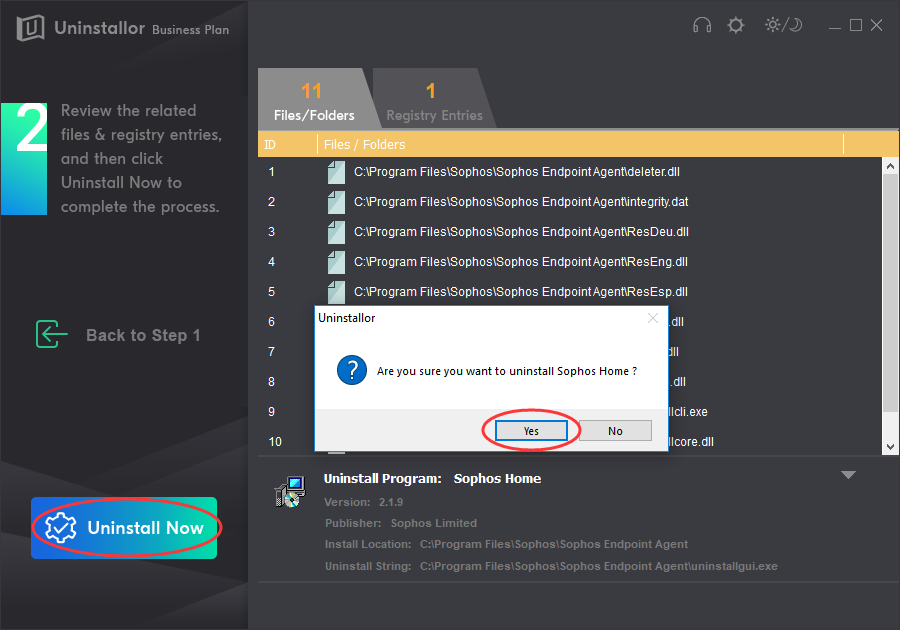
Task: Click the file list scroll down arrow
Action: 890,446
